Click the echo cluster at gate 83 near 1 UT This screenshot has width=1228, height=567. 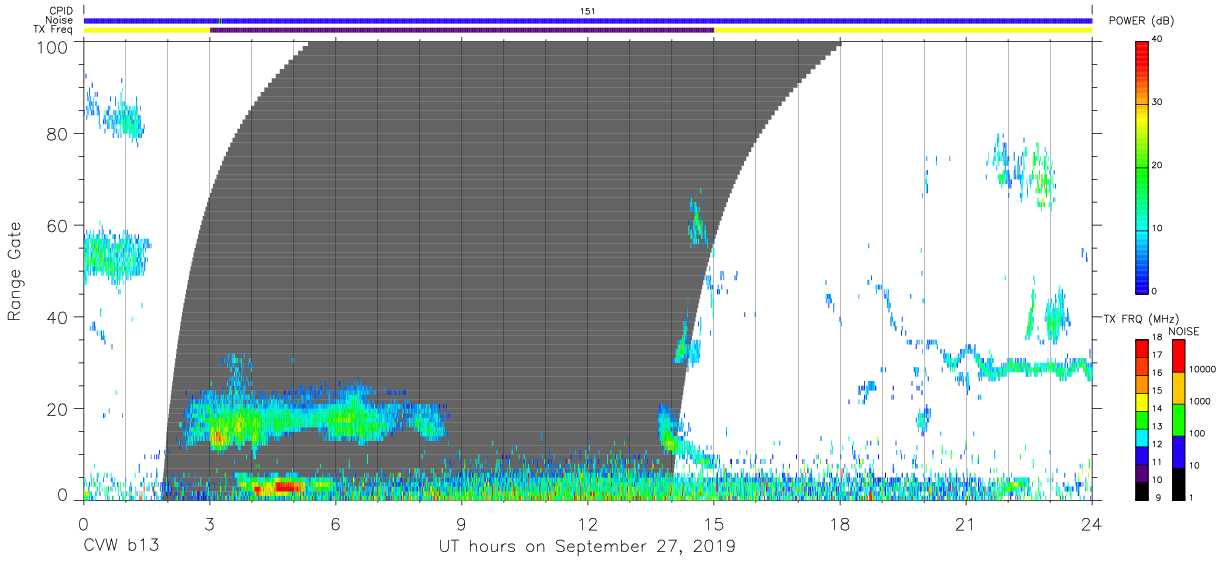click(125, 121)
